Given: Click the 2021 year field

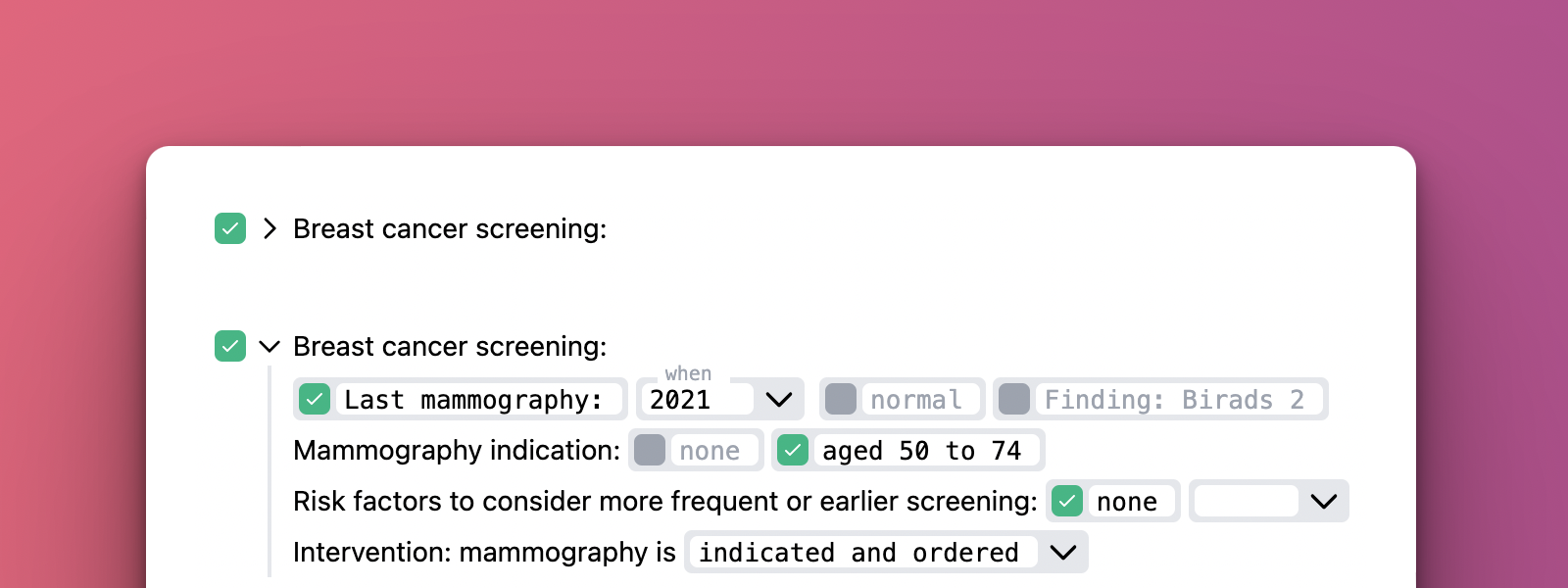Looking at the screenshot, I should point(697,400).
